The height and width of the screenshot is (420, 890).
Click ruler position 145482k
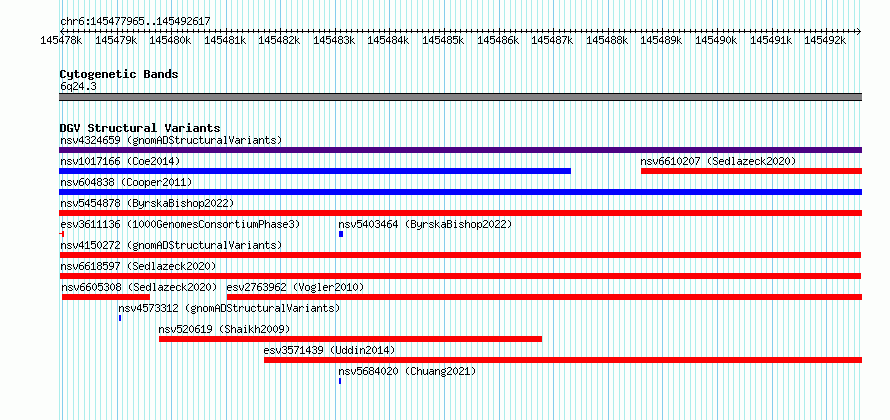pos(279,40)
